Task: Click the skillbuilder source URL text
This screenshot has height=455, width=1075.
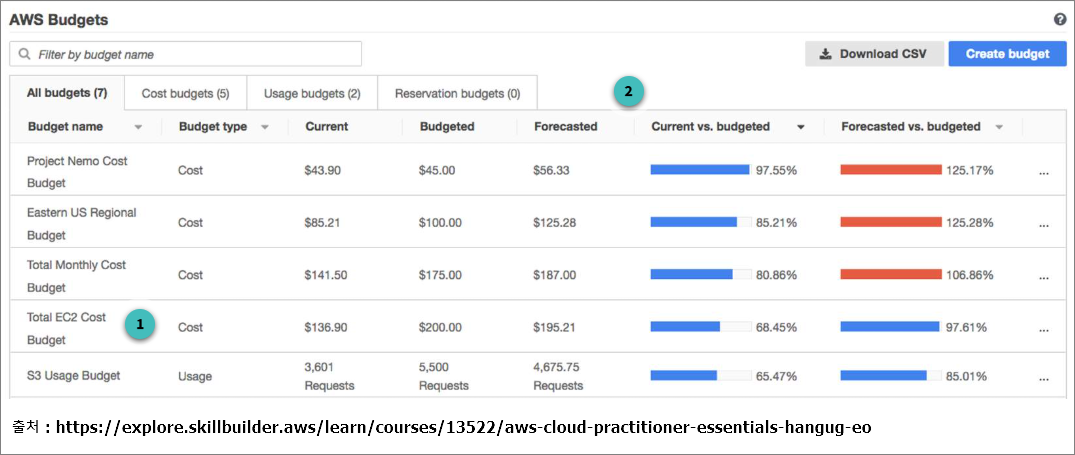Action: click(x=463, y=428)
